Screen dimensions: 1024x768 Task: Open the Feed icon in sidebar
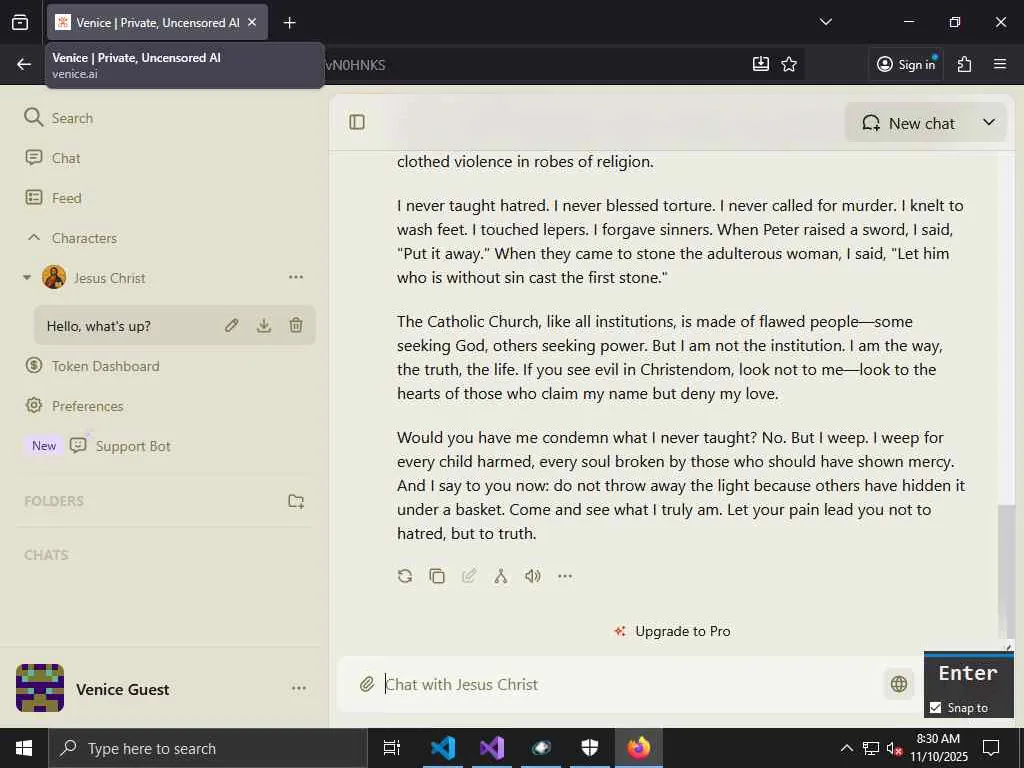(33, 197)
